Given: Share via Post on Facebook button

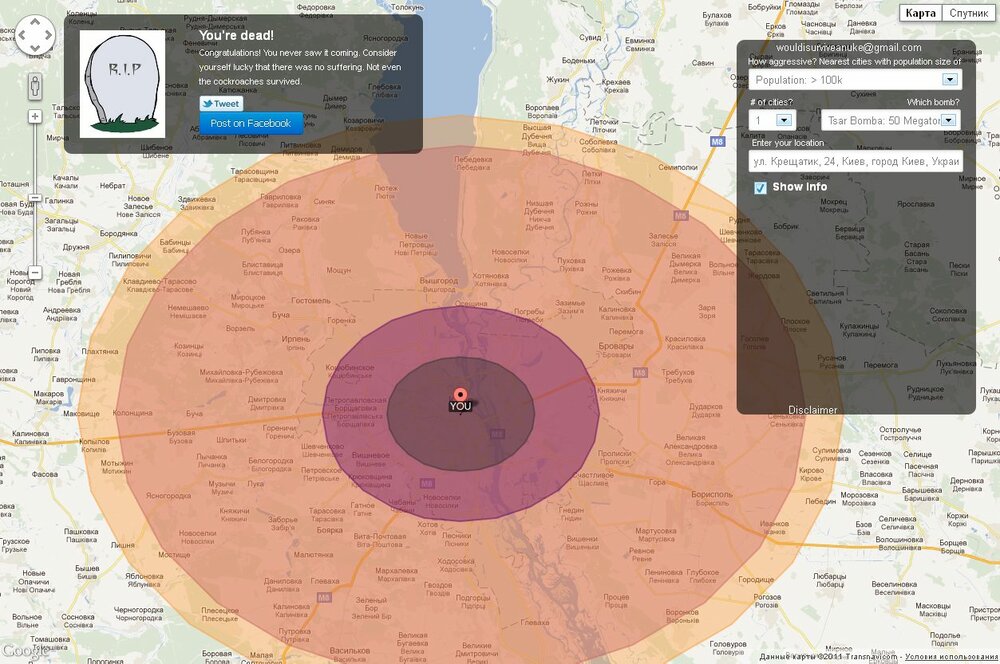Looking at the screenshot, I should coord(251,123).
